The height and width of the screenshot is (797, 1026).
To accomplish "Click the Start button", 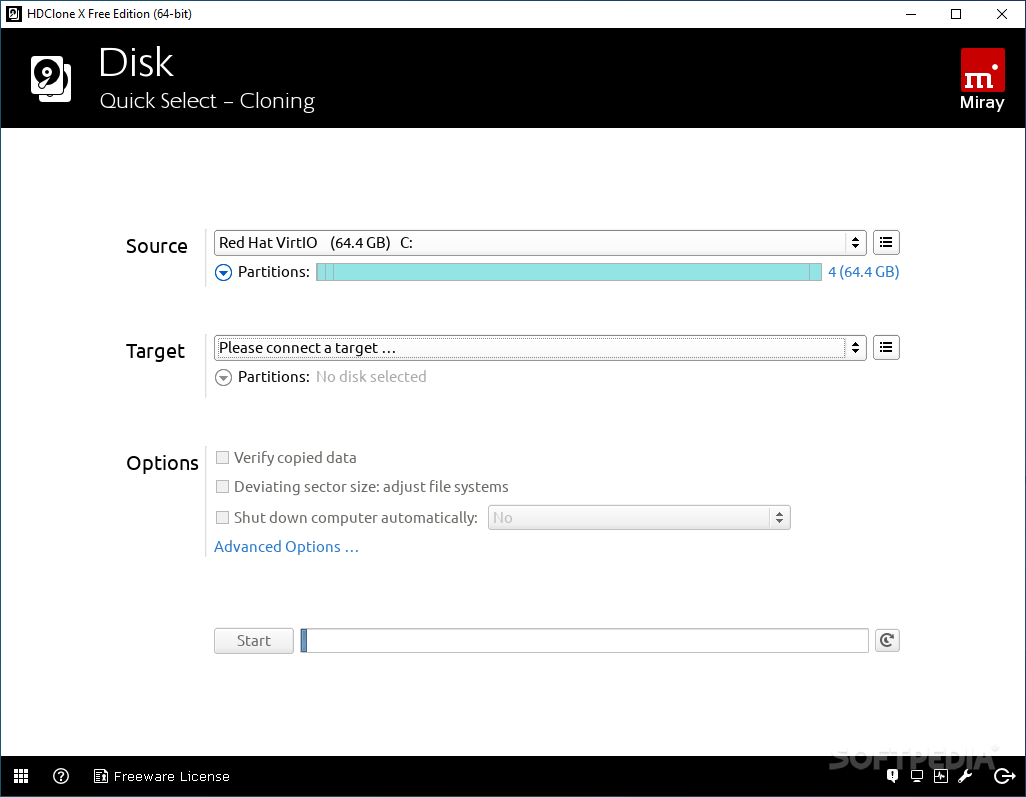I will click(254, 641).
